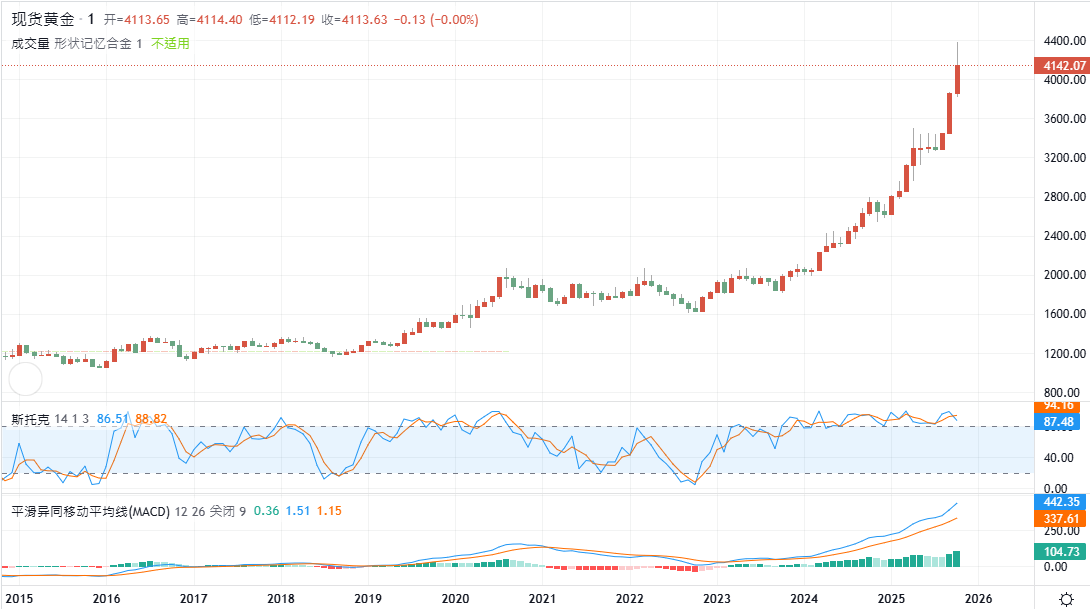Click the green 104.73 histogram value tag

1062,551
